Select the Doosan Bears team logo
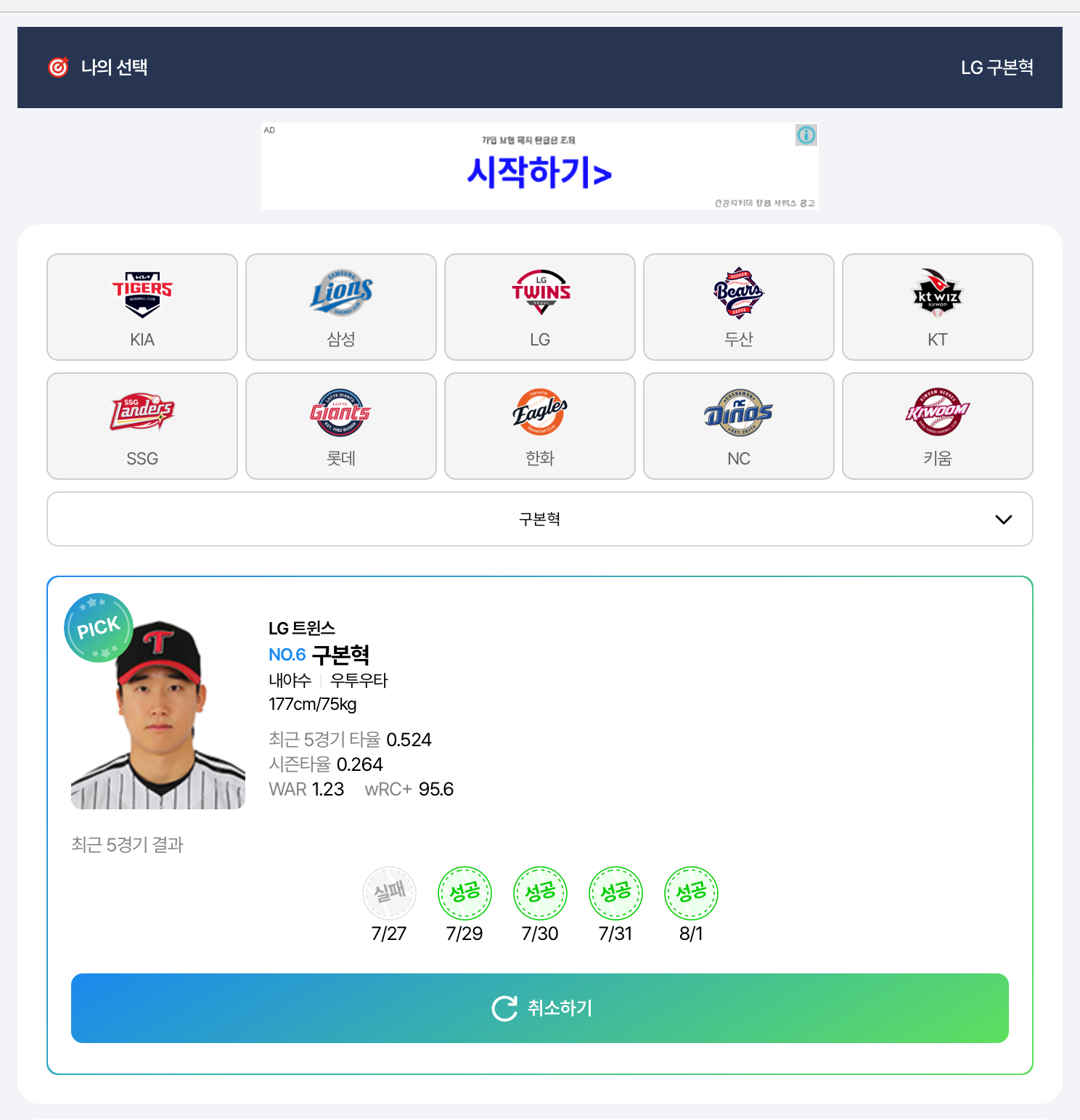Viewport: 1080px width, 1120px height. click(x=739, y=293)
